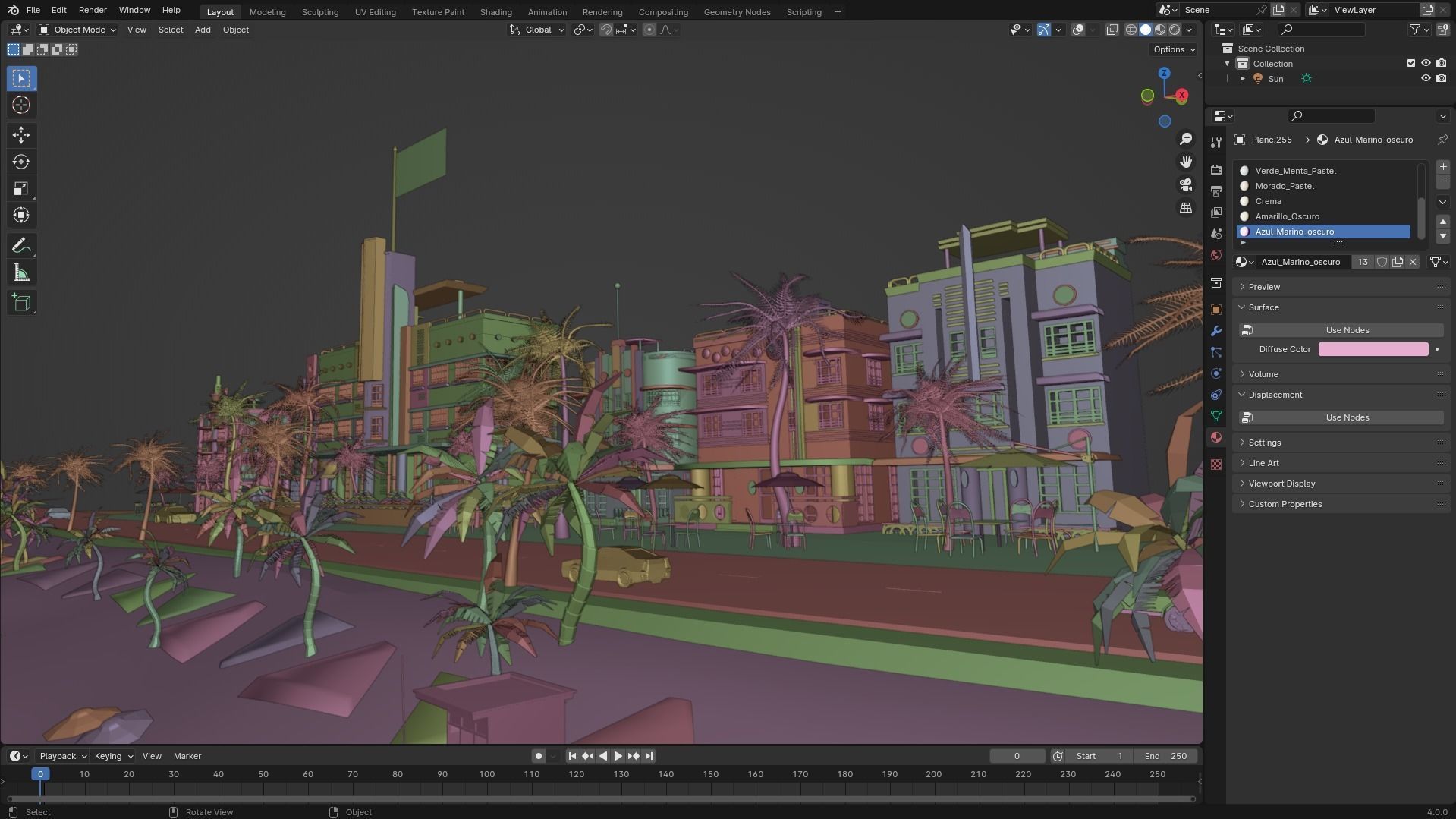Screen dimensions: 1456x819
Task: Open the Tool properties tab
Action: (x=1216, y=143)
